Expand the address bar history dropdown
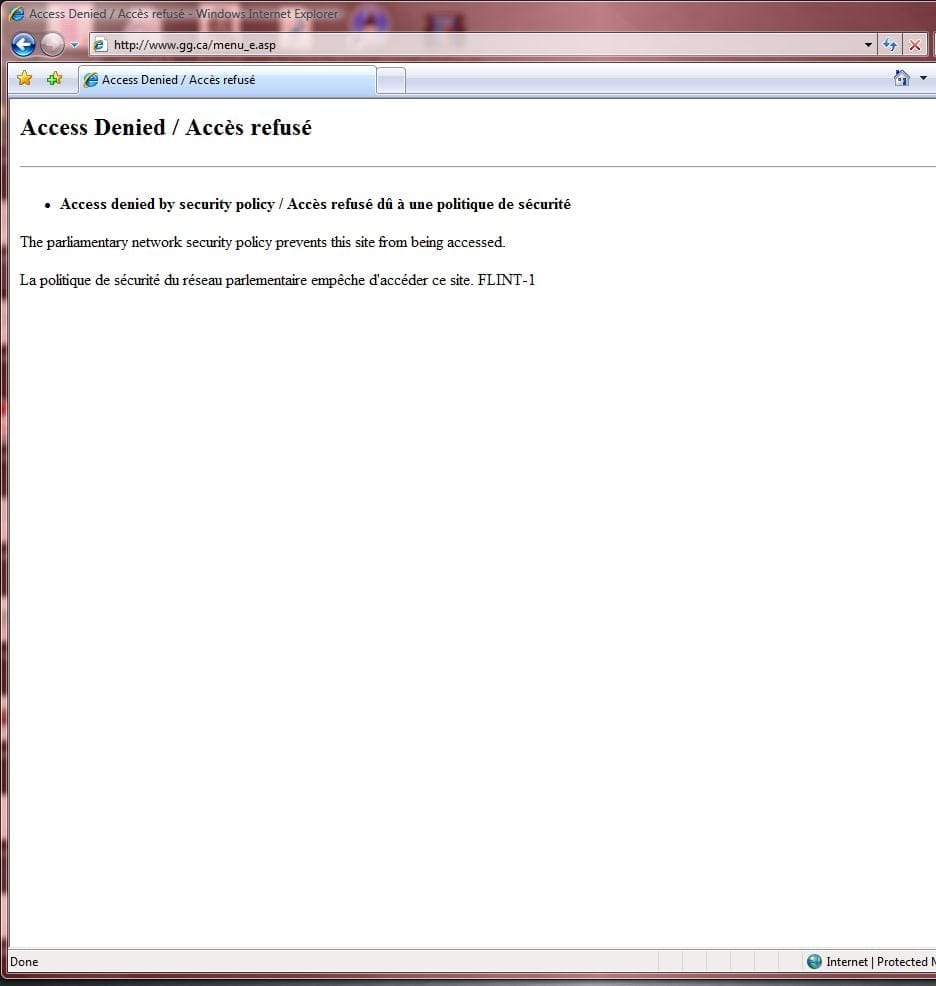 [x=868, y=45]
